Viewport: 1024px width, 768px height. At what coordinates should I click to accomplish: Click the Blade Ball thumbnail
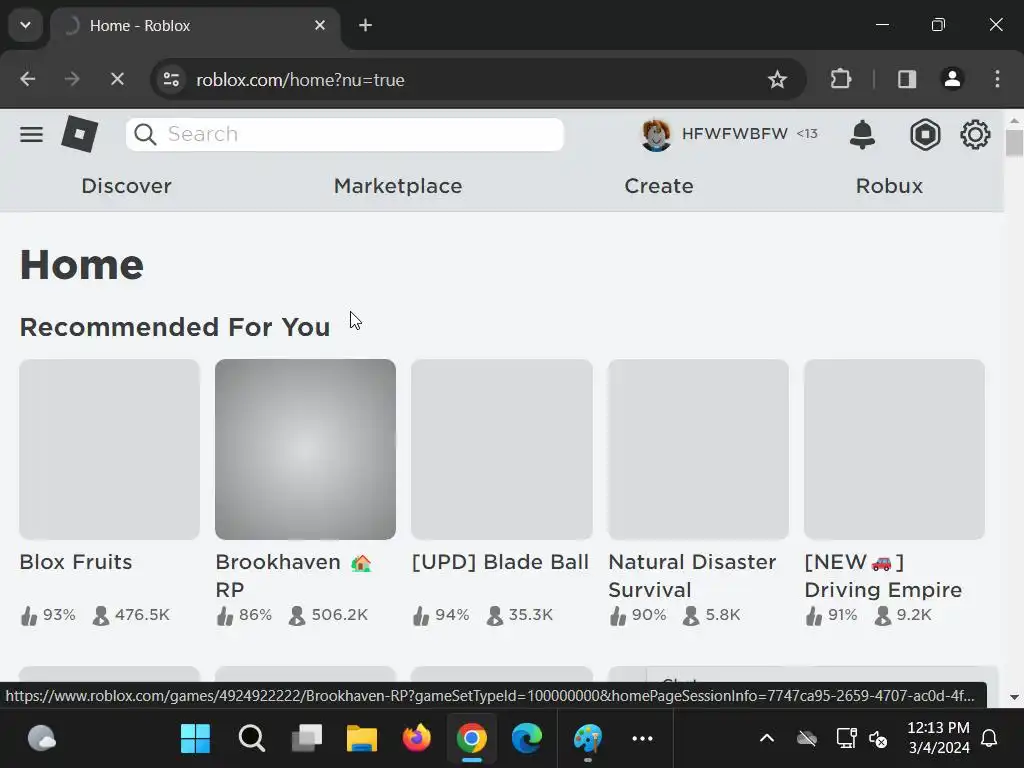502,449
